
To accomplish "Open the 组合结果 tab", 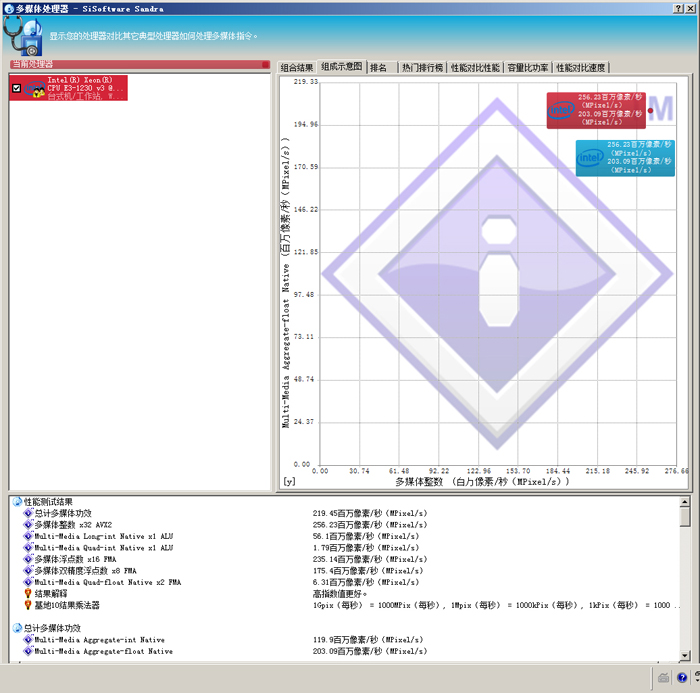I will (297, 67).
